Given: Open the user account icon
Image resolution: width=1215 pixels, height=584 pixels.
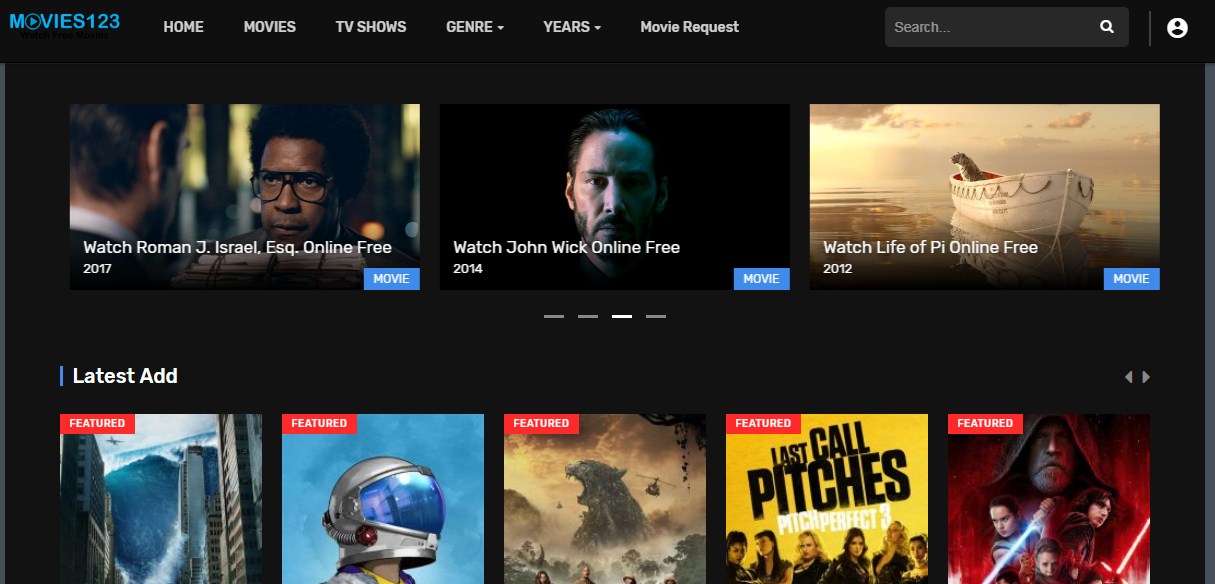Looking at the screenshot, I should pyautogui.click(x=1178, y=28).
